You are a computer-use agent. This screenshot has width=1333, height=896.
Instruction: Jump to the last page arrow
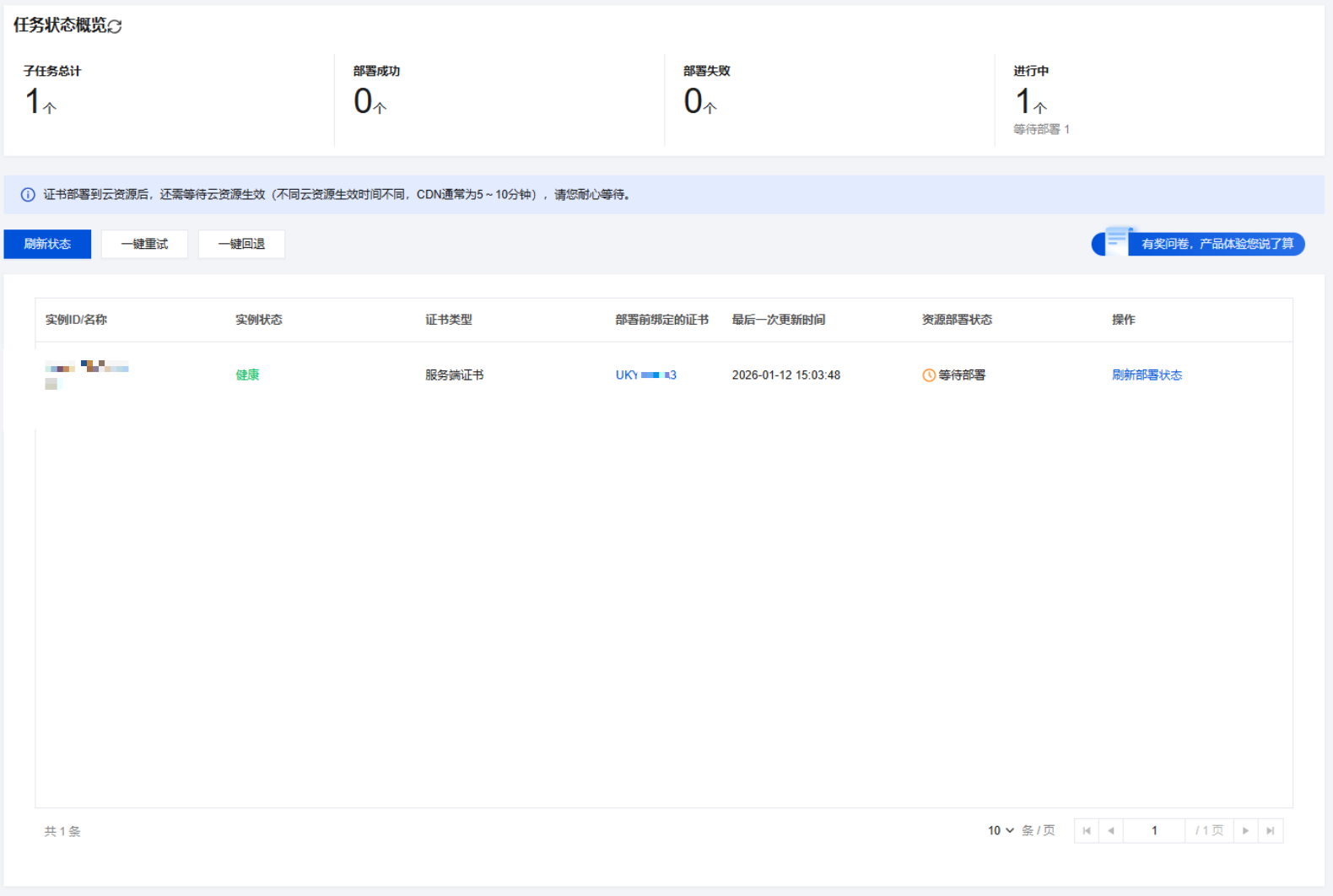1271,831
